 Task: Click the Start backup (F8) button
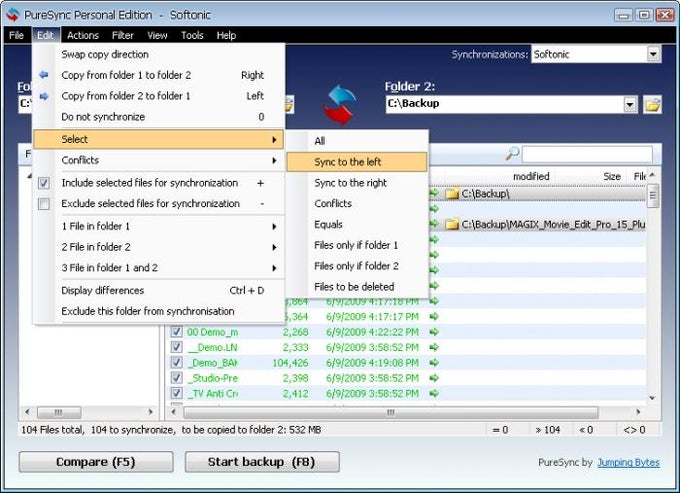tap(262, 462)
